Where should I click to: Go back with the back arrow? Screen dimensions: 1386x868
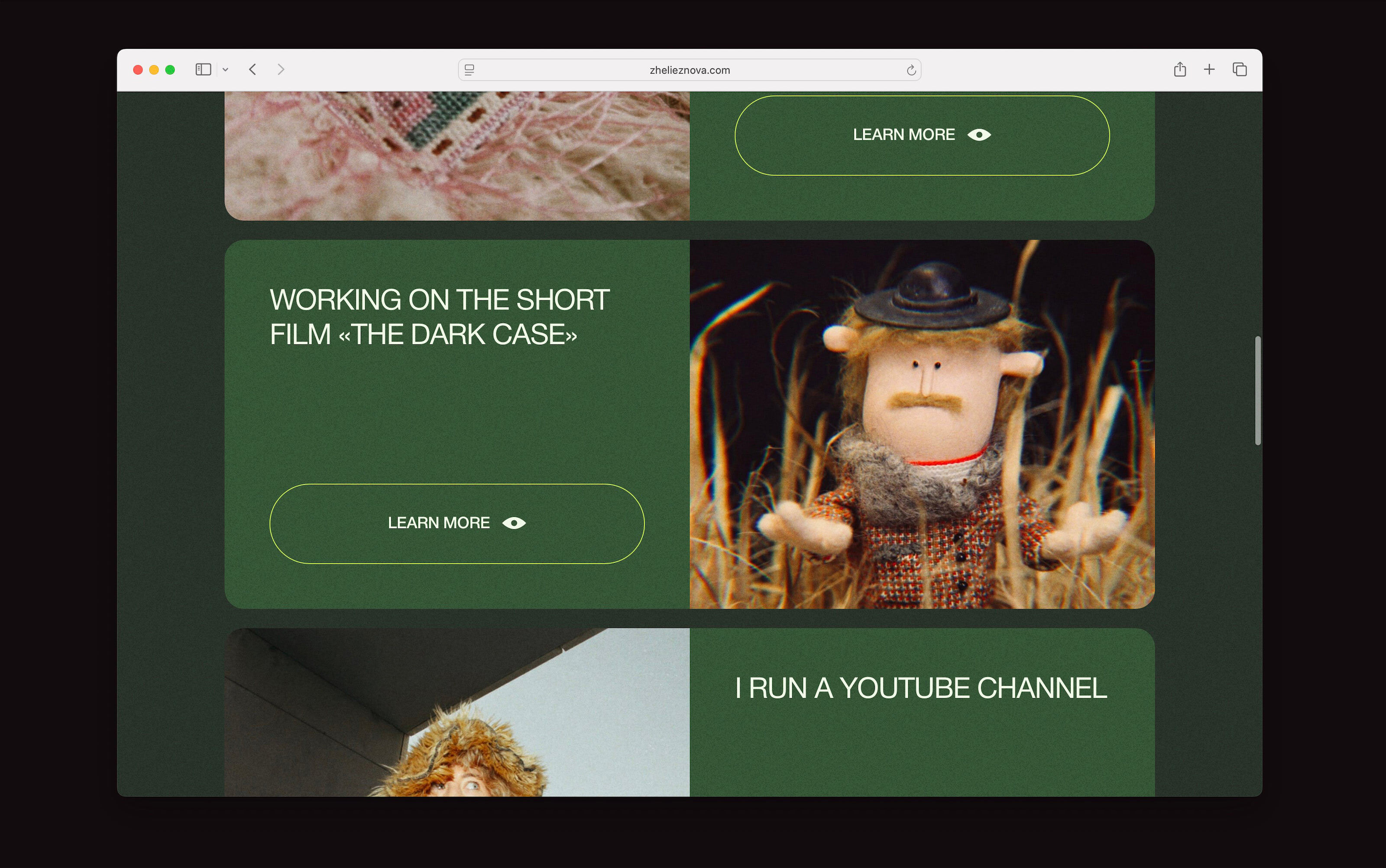(253, 69)
